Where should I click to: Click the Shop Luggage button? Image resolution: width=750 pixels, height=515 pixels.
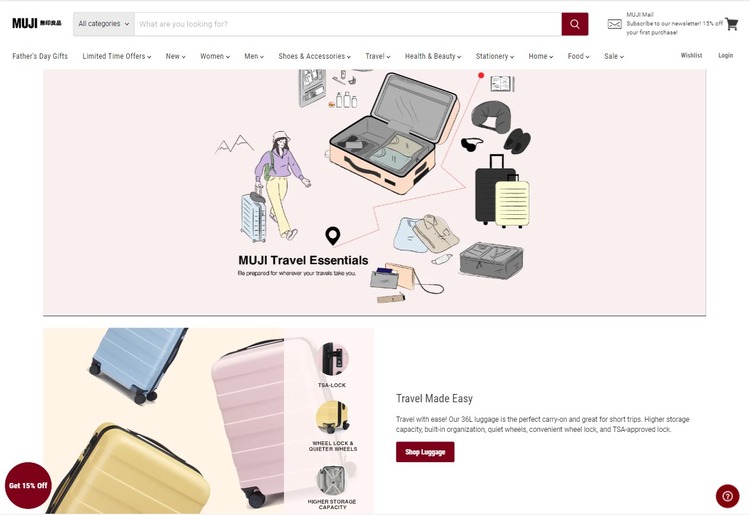[x=425, y=452]
